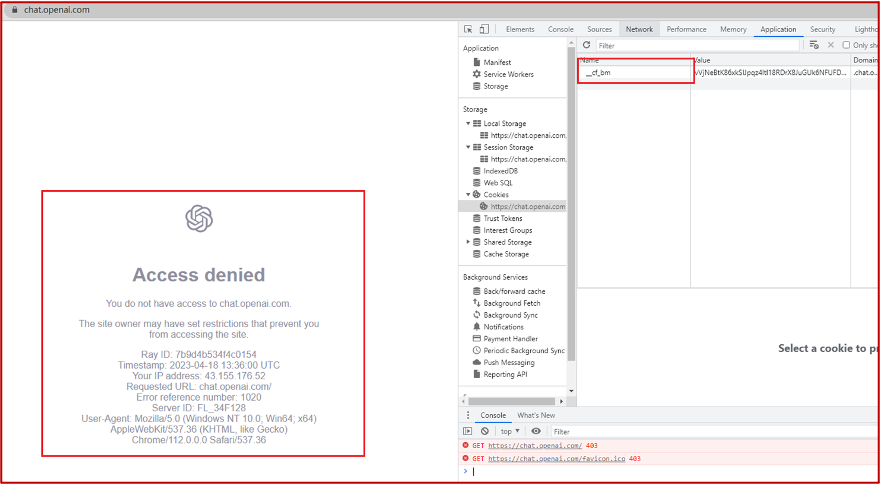Click the chat.openai.com address bar URL

click(57, 10)
